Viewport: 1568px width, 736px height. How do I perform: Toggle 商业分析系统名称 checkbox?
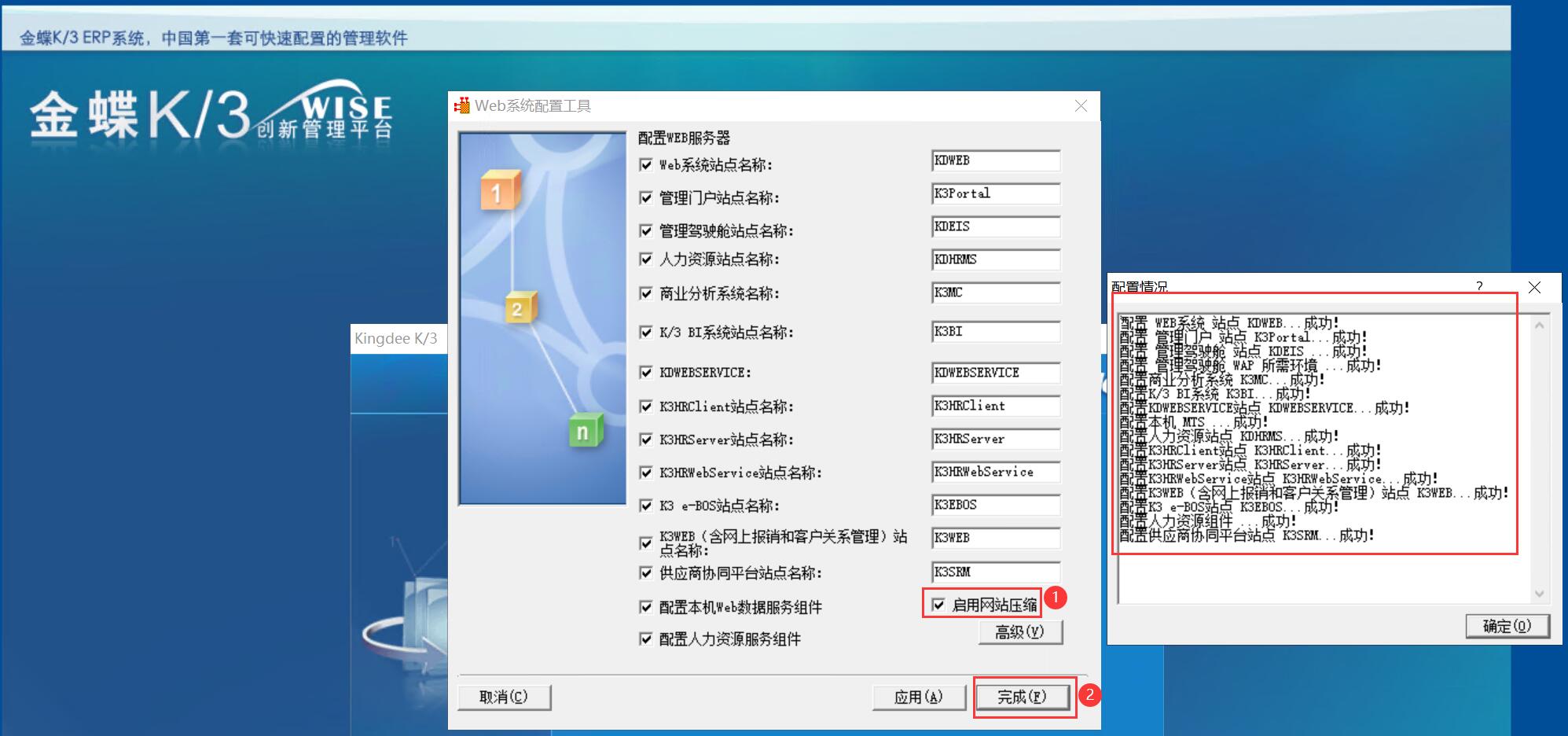[x=646, y=293]
